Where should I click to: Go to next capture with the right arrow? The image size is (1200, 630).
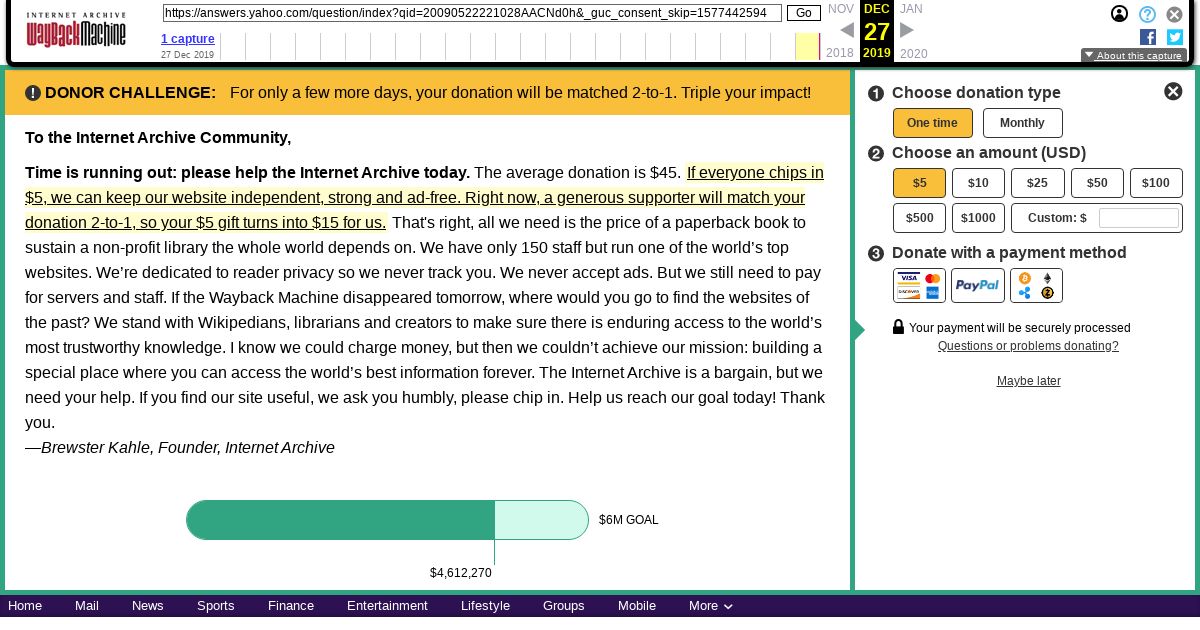(907, 30)
